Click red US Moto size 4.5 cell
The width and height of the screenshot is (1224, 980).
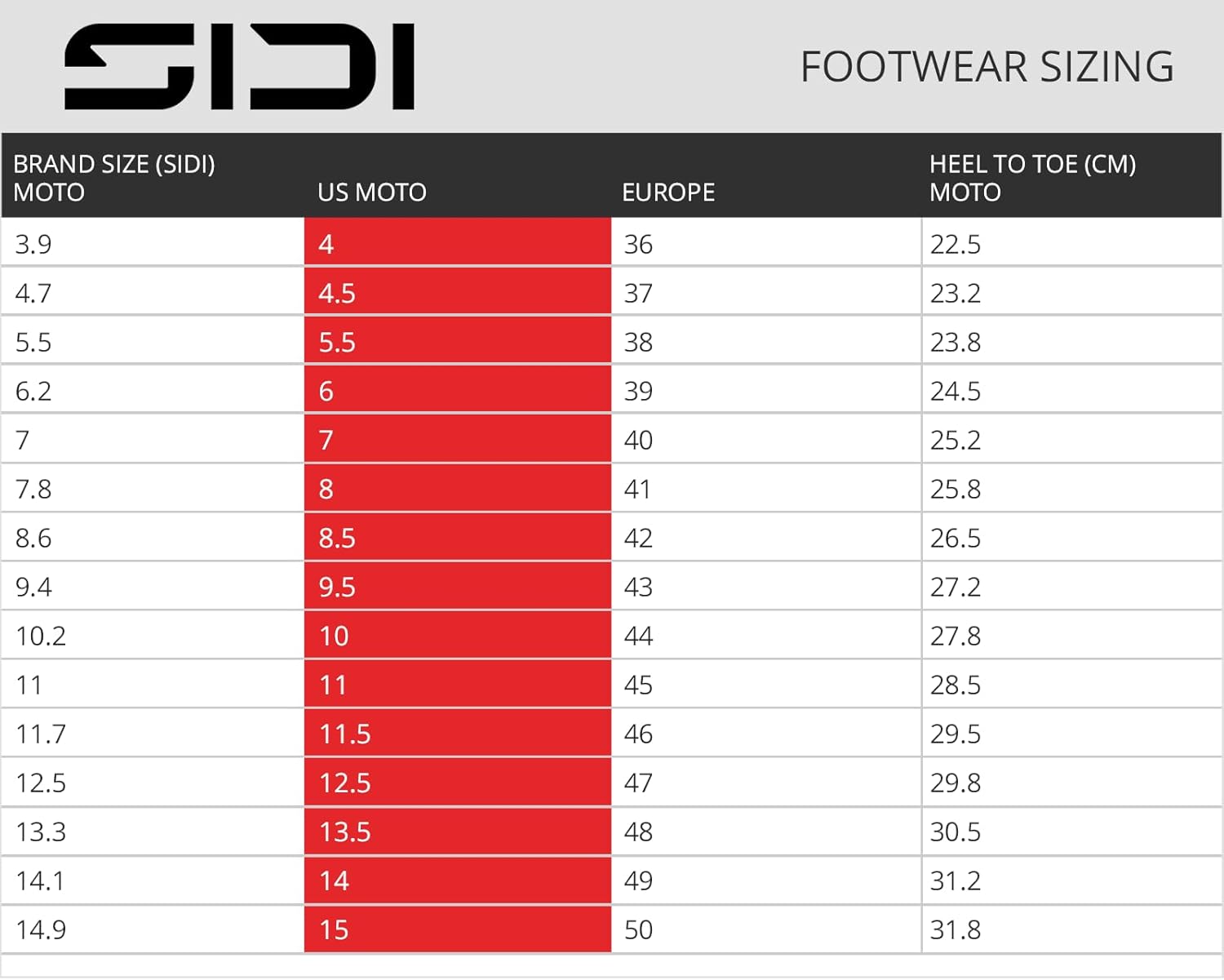[x=457, y=292]
